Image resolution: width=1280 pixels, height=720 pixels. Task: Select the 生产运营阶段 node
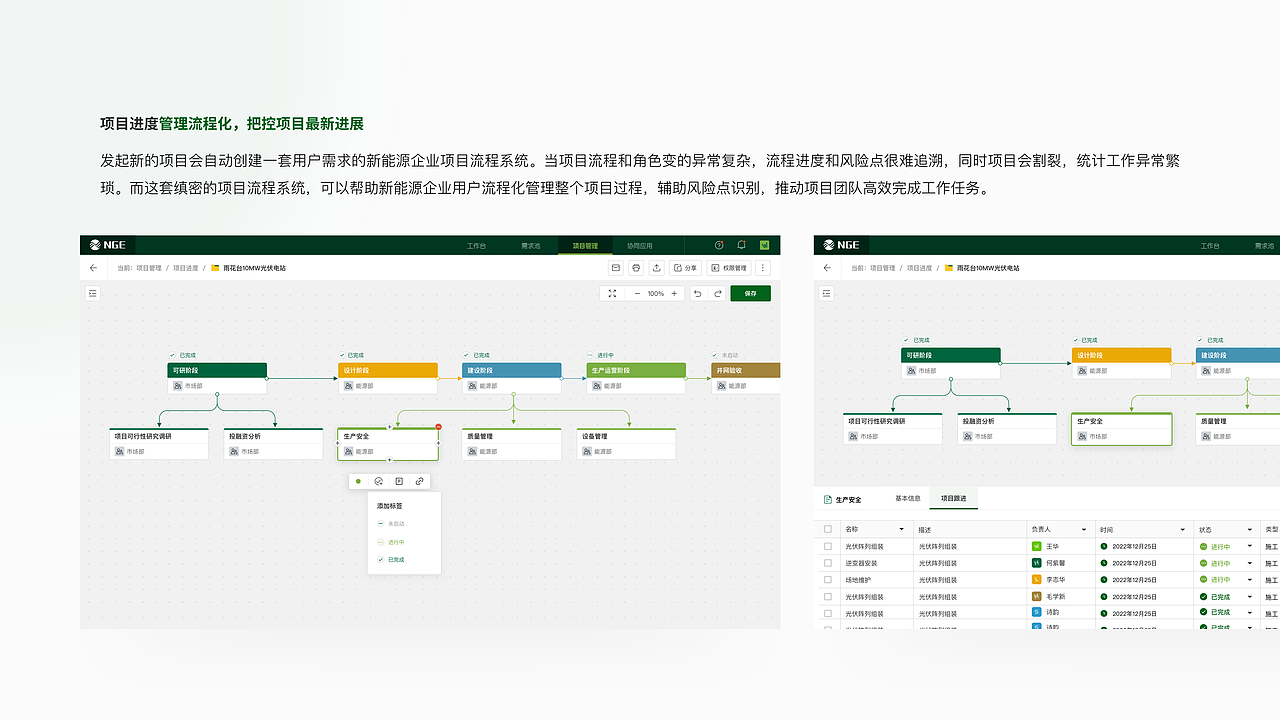pyautogui.click(x=636, y=378)
